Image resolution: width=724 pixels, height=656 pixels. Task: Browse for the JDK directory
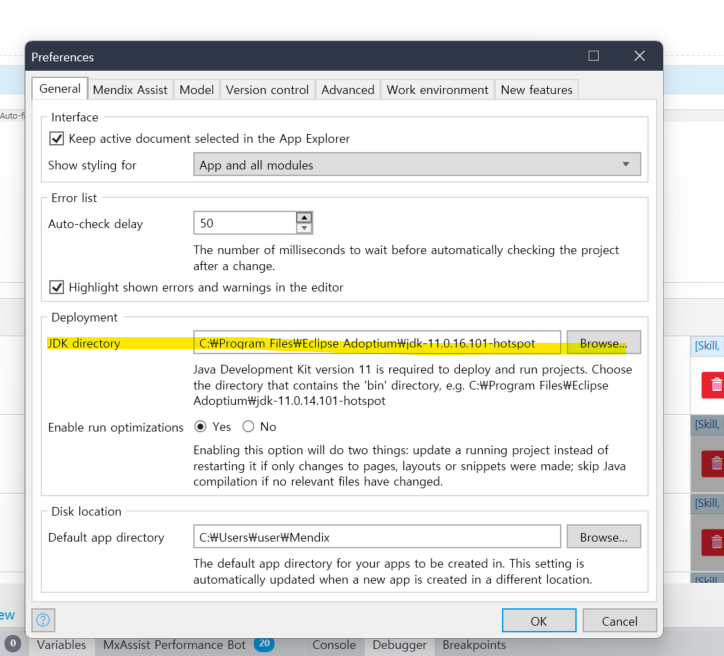[603, 343]
